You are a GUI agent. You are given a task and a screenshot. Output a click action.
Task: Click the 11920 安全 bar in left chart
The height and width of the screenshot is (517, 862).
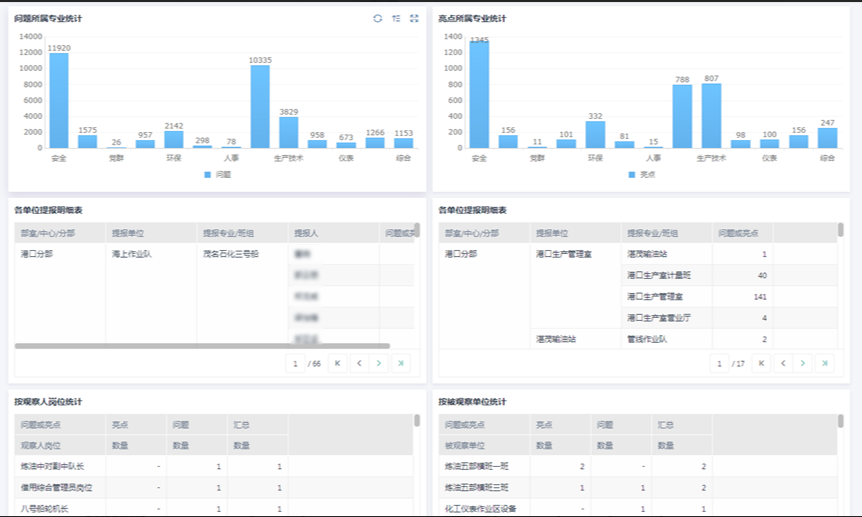(x=59, y=100)
